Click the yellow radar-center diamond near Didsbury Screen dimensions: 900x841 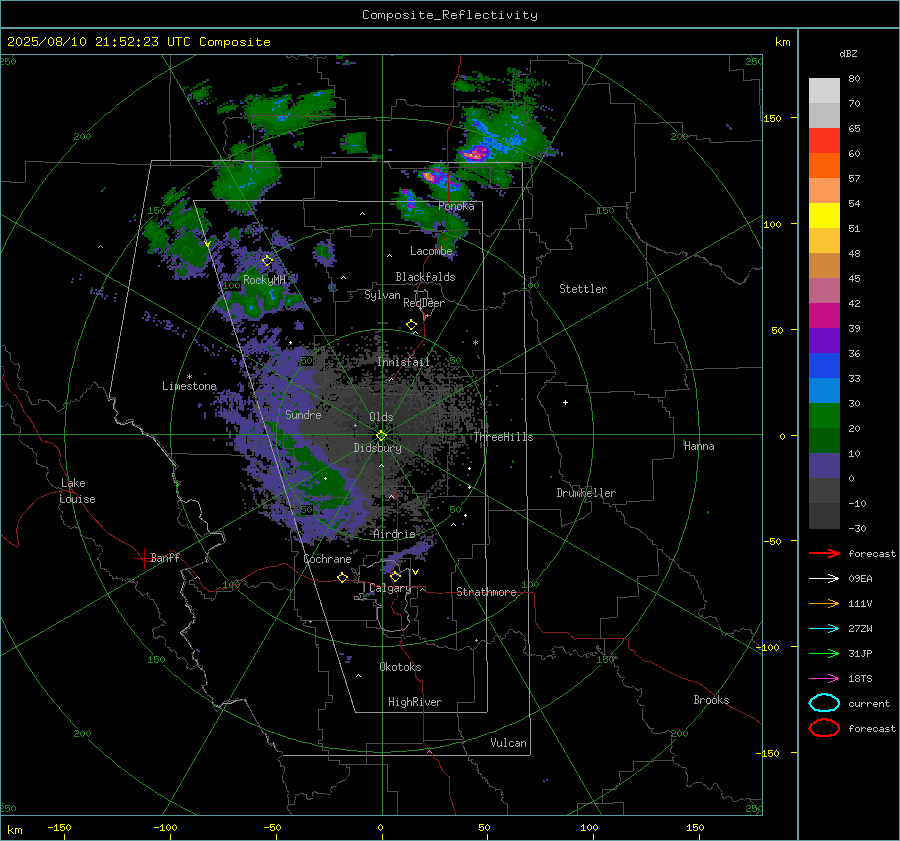pos(381,436)
